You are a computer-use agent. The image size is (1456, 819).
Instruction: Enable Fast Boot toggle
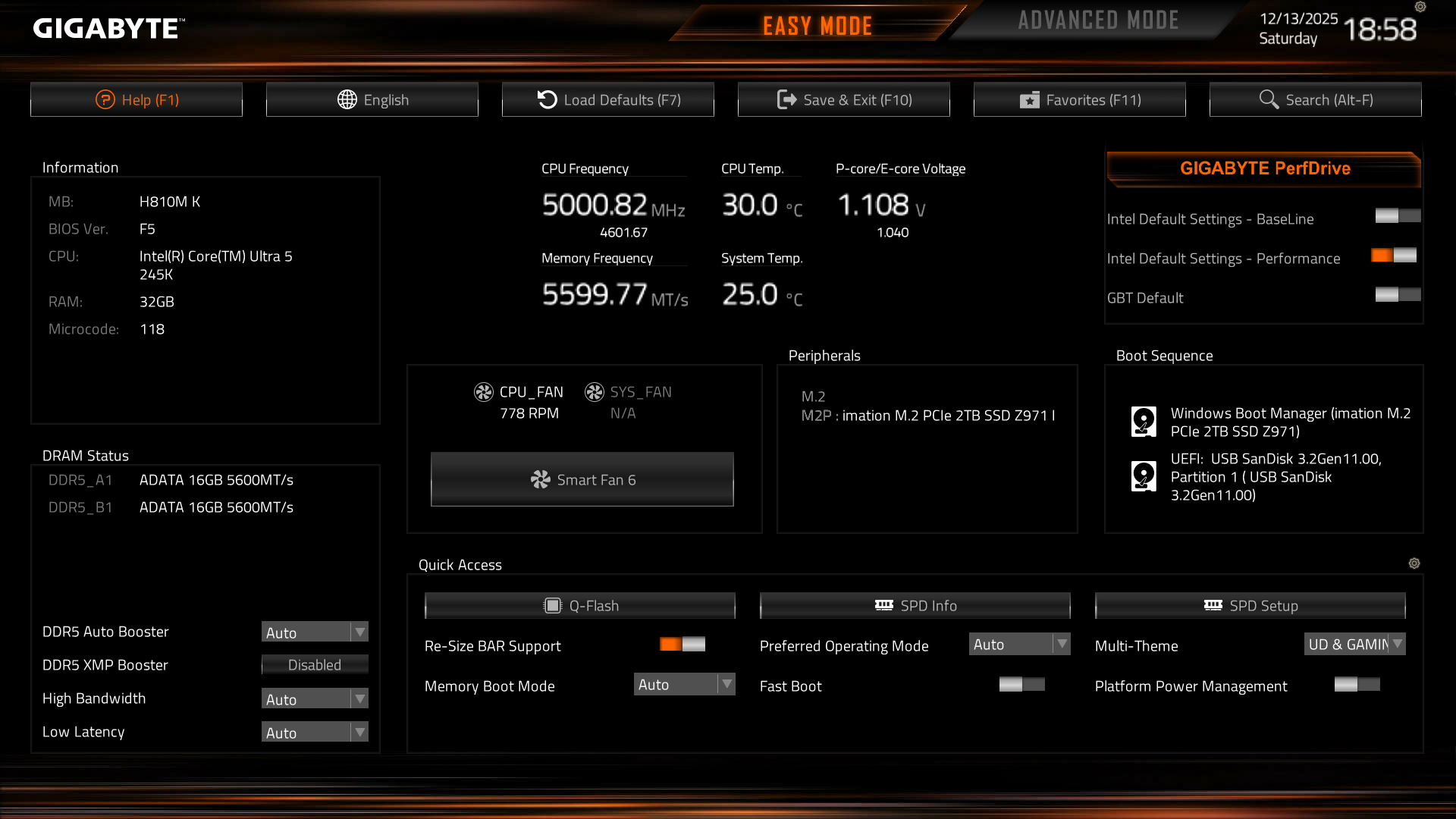[x=1021, y=685]
